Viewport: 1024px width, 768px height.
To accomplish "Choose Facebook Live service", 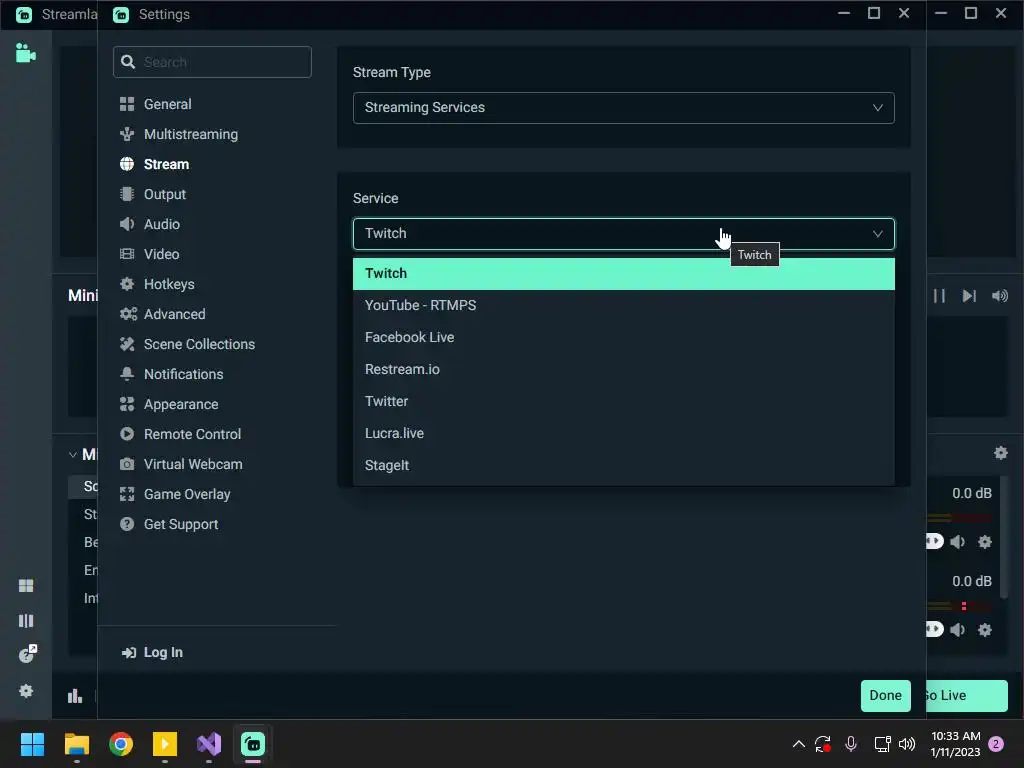I will point(624,338).
